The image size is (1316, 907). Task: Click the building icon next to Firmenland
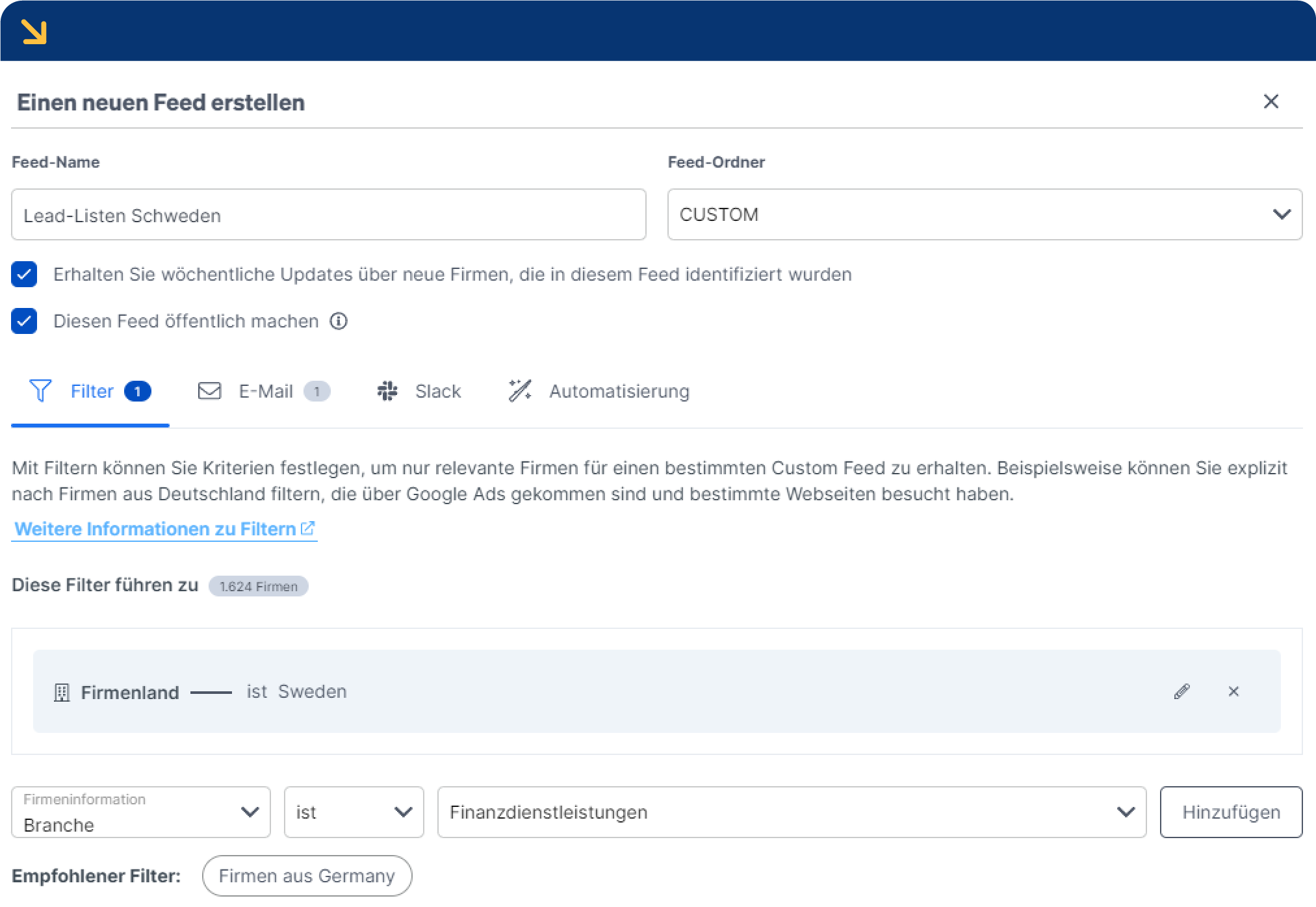pyautogui.click(x=62, y=693)
